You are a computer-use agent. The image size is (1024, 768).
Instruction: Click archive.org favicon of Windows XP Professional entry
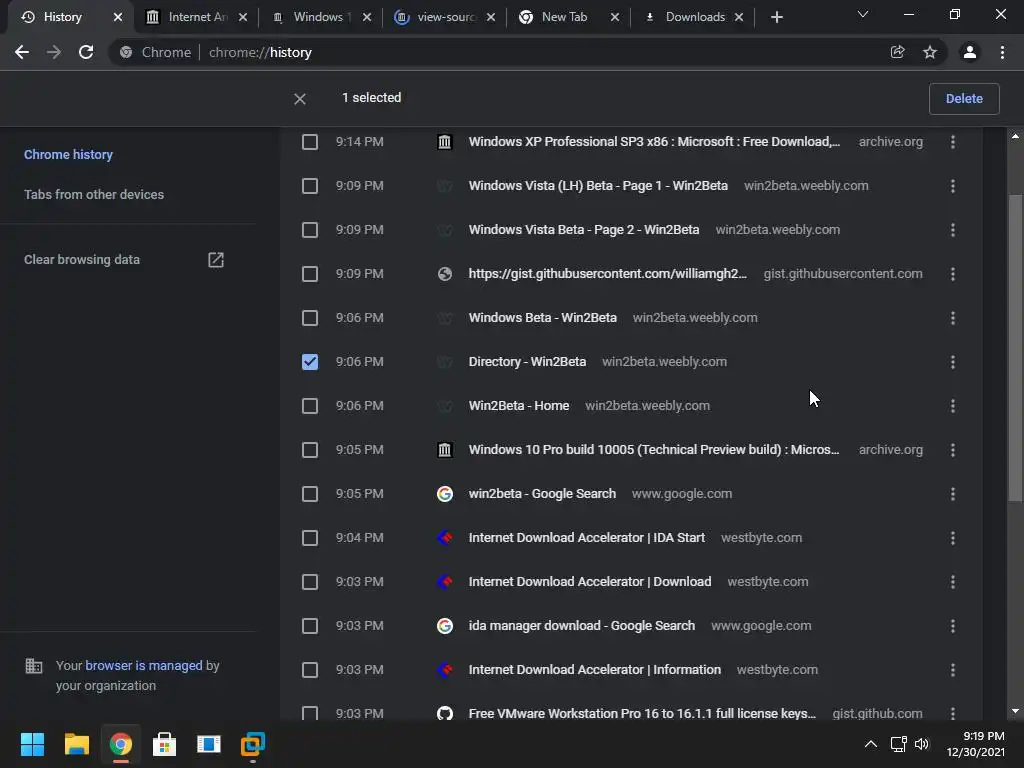[445, 142]
